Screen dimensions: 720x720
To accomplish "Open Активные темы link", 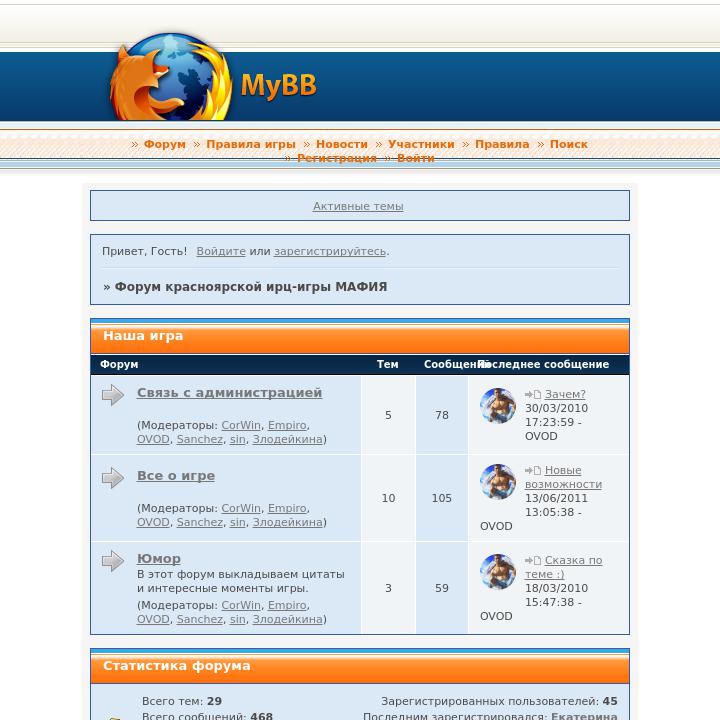I will pyautogui.click(x=358, y=206).
